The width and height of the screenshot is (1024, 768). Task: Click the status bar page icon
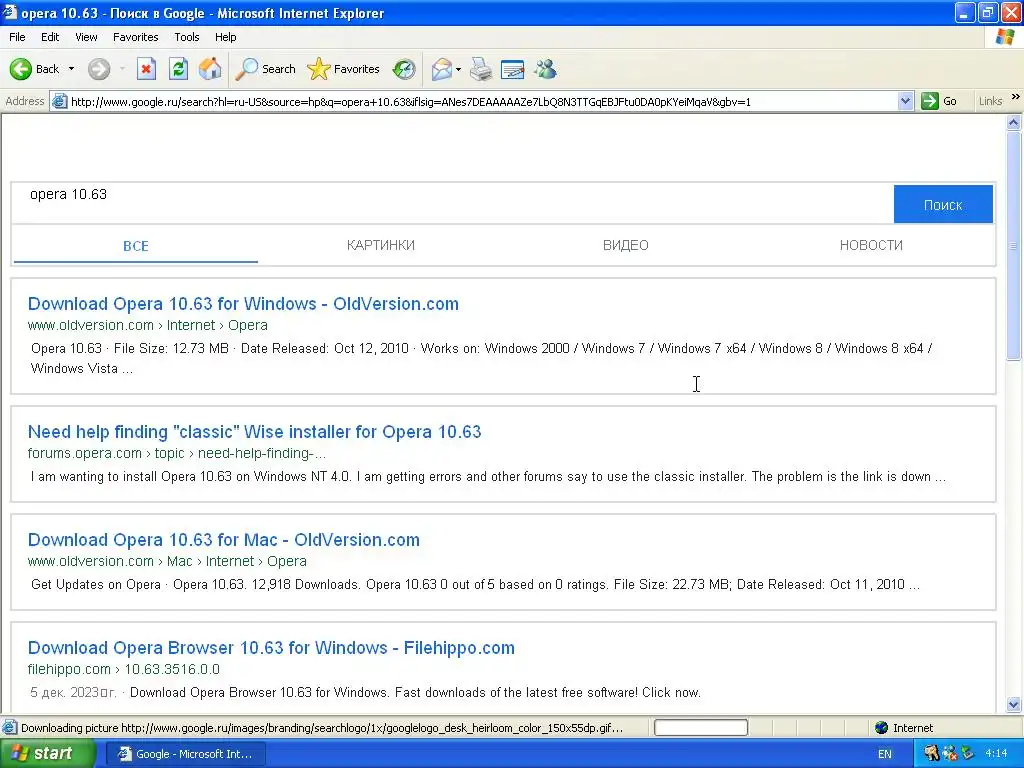(x=9, y=728)
